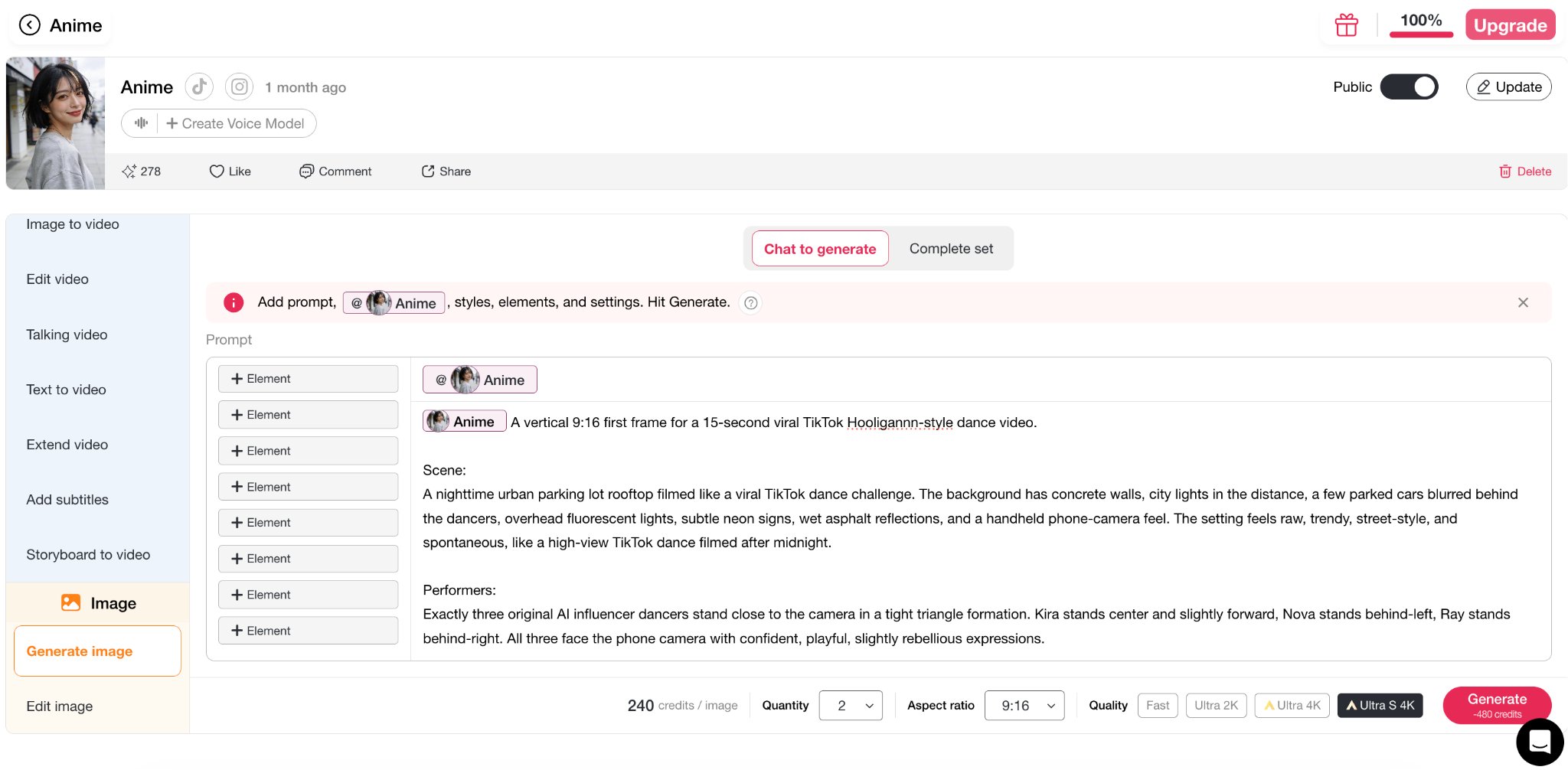Open the gift rewards icon
This screenshot has height=770, width=1568.
click(1346, 25)
